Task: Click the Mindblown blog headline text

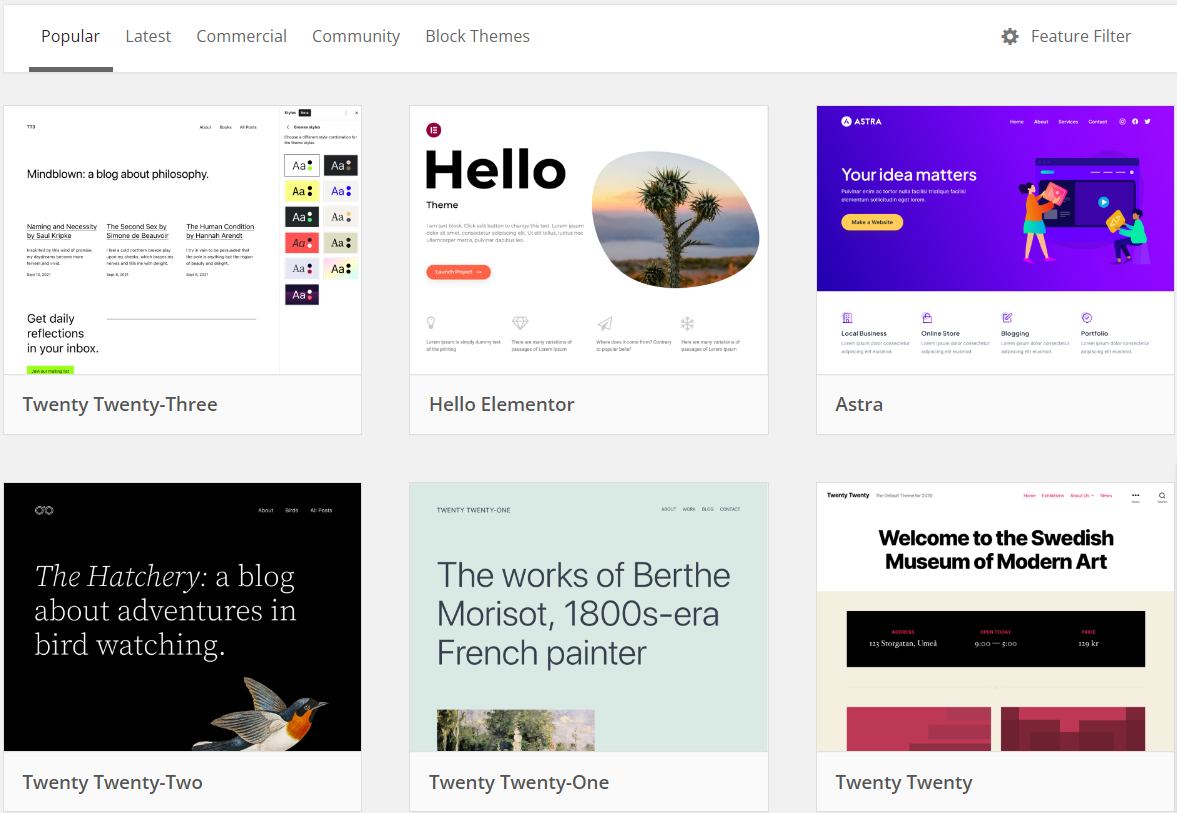Action: tap(118, 174)
